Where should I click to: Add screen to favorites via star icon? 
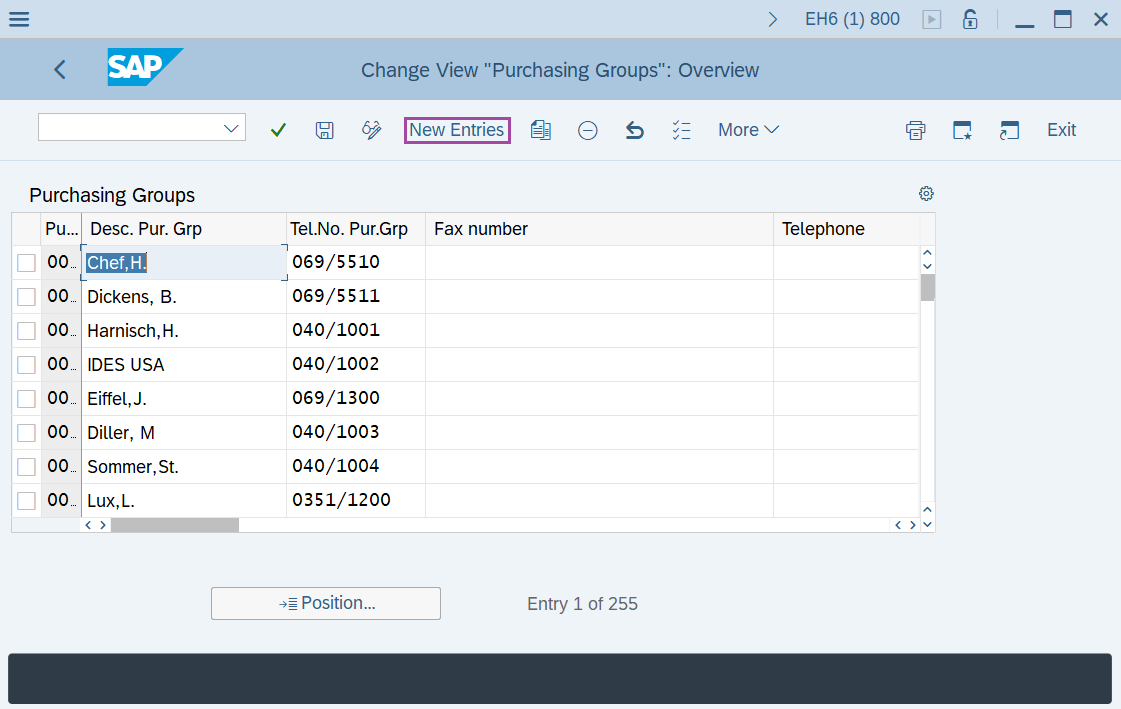click(x=962, y=130)
